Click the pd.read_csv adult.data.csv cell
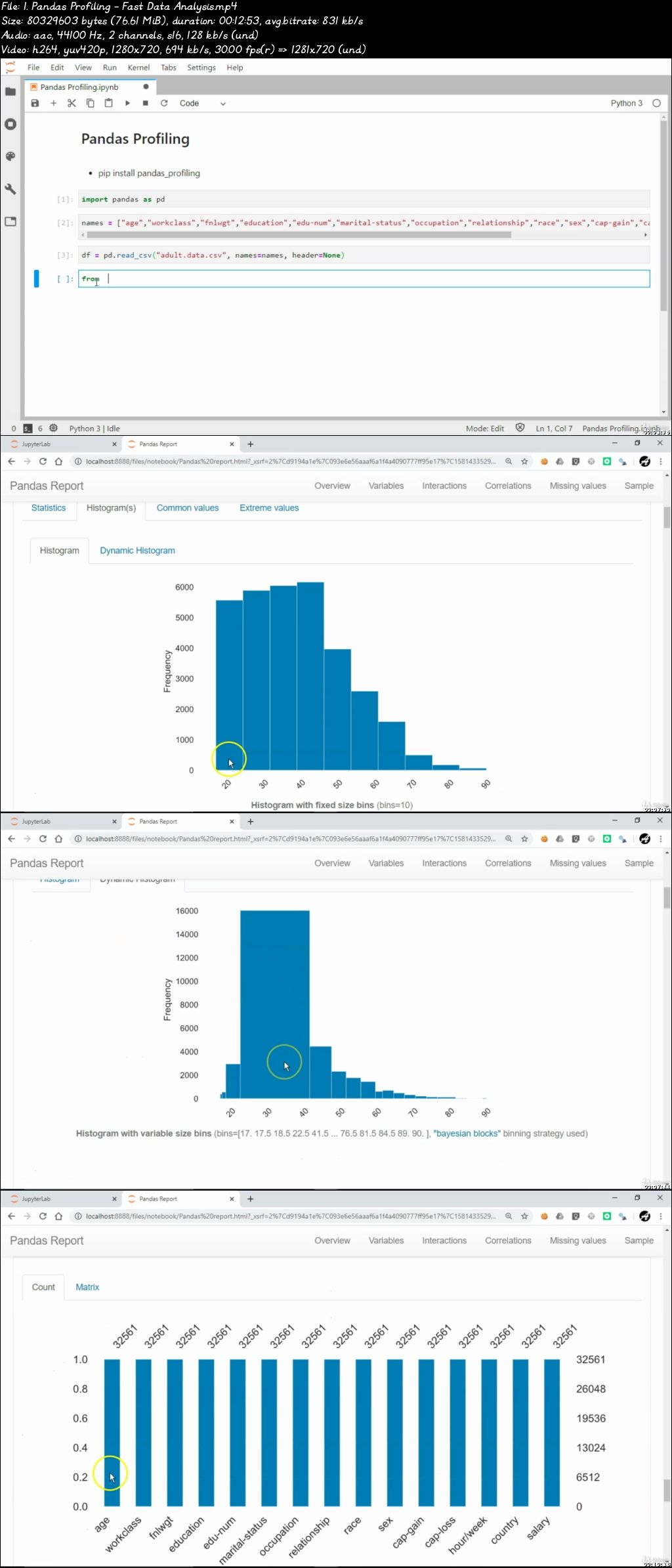The image size is (672, 1568). coord(364,255)
